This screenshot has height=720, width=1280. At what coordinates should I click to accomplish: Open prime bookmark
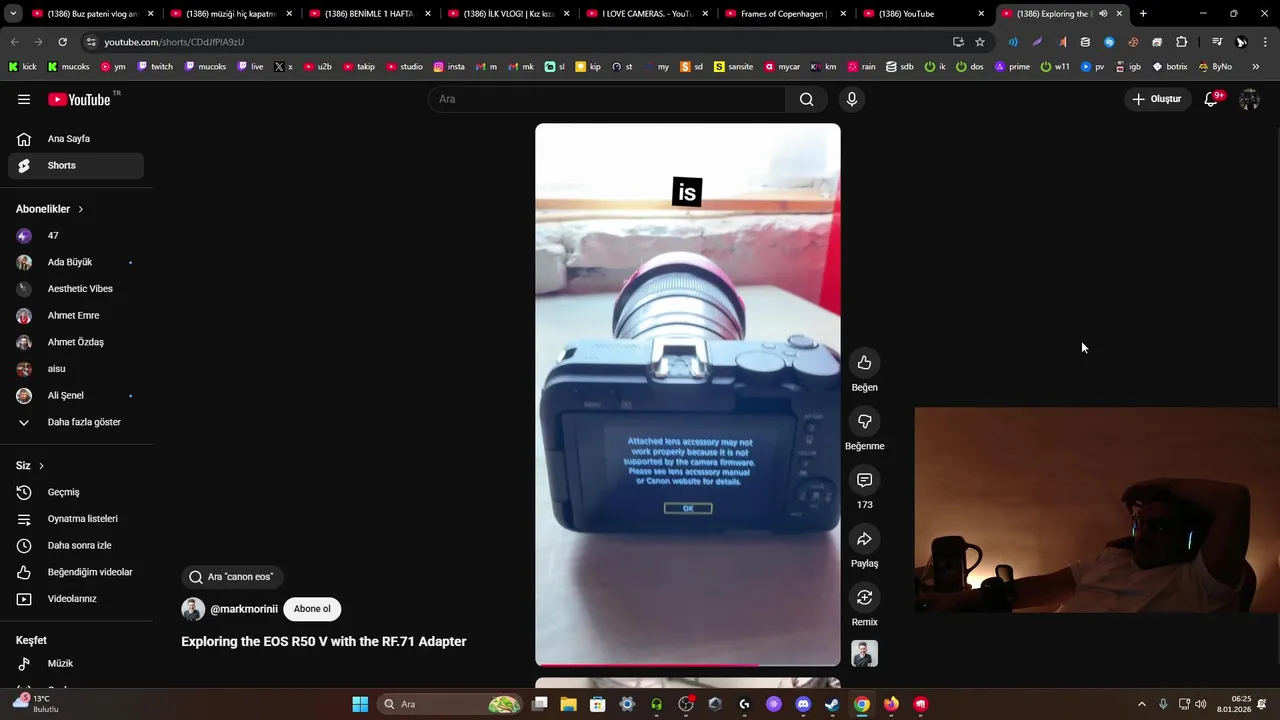1012,67
